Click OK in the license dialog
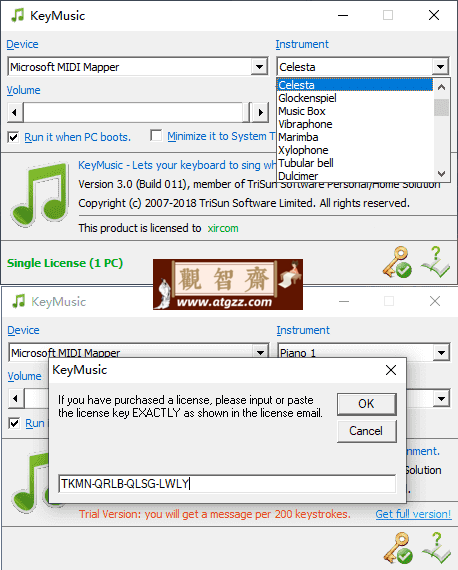The image size is (458, 570). coord(366,404)
